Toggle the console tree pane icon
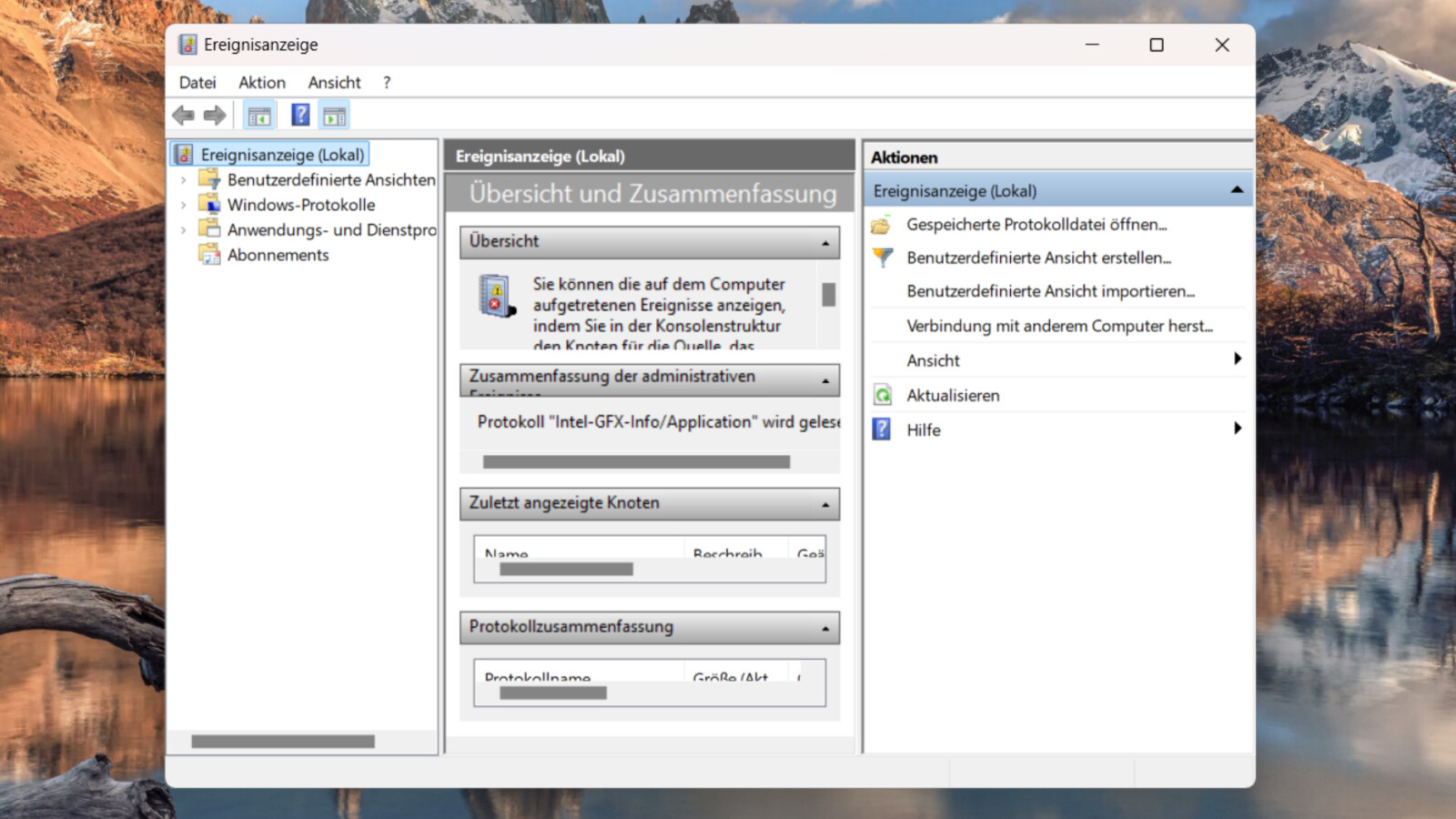The height and width of the screenshot is (819, 1456). click(259, 116)
